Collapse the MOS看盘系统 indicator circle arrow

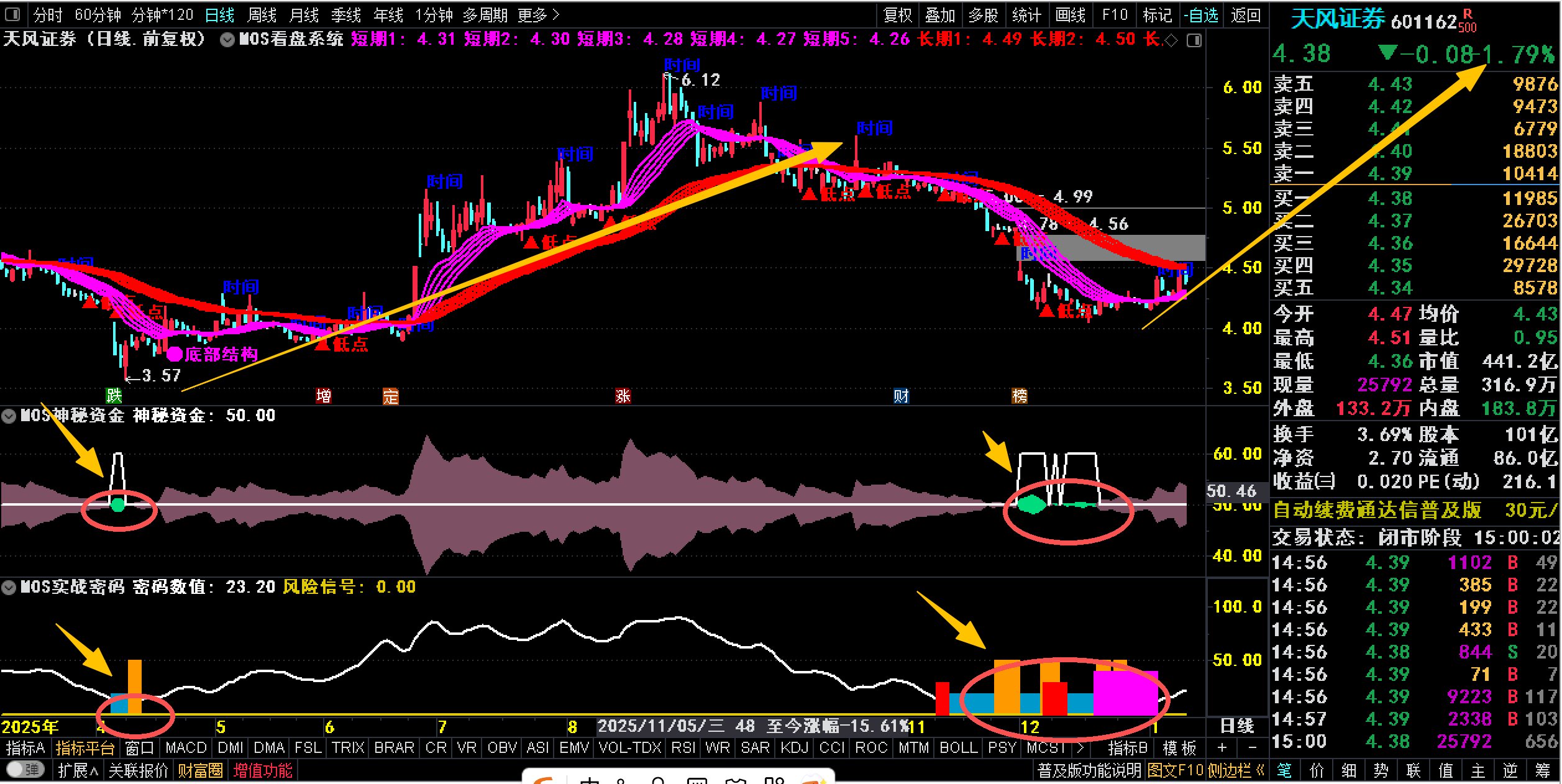coord(227,40)
